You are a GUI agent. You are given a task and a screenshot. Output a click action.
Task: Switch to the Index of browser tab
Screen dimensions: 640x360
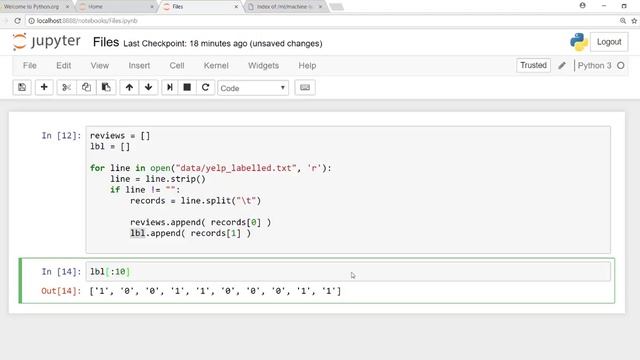tap(284, 7)
